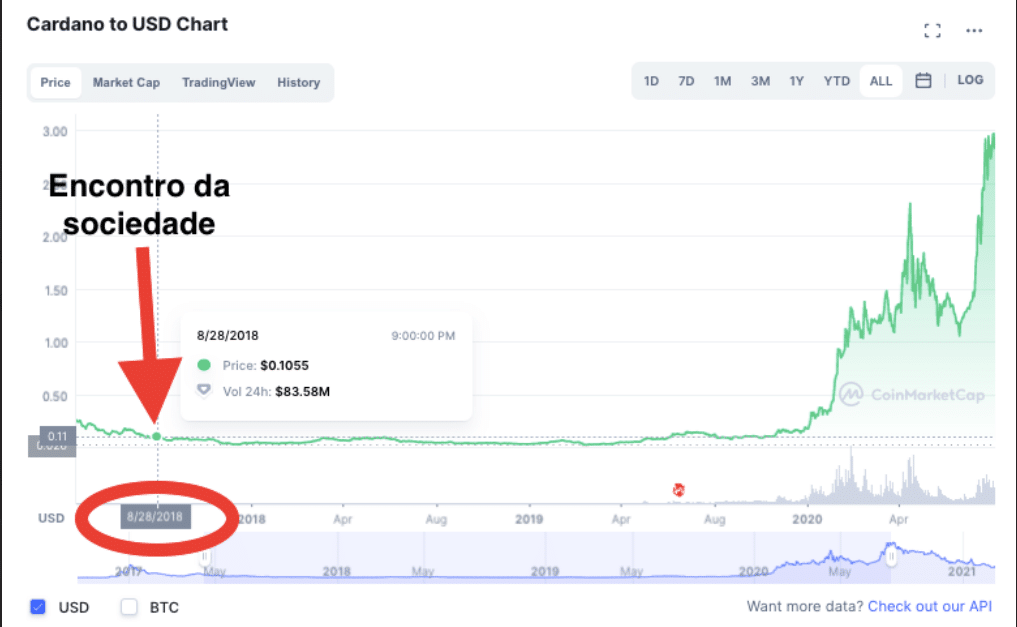Viewport: 1017px width, 627px height.
Task: Select the 1Y time range
Action: 796,81
